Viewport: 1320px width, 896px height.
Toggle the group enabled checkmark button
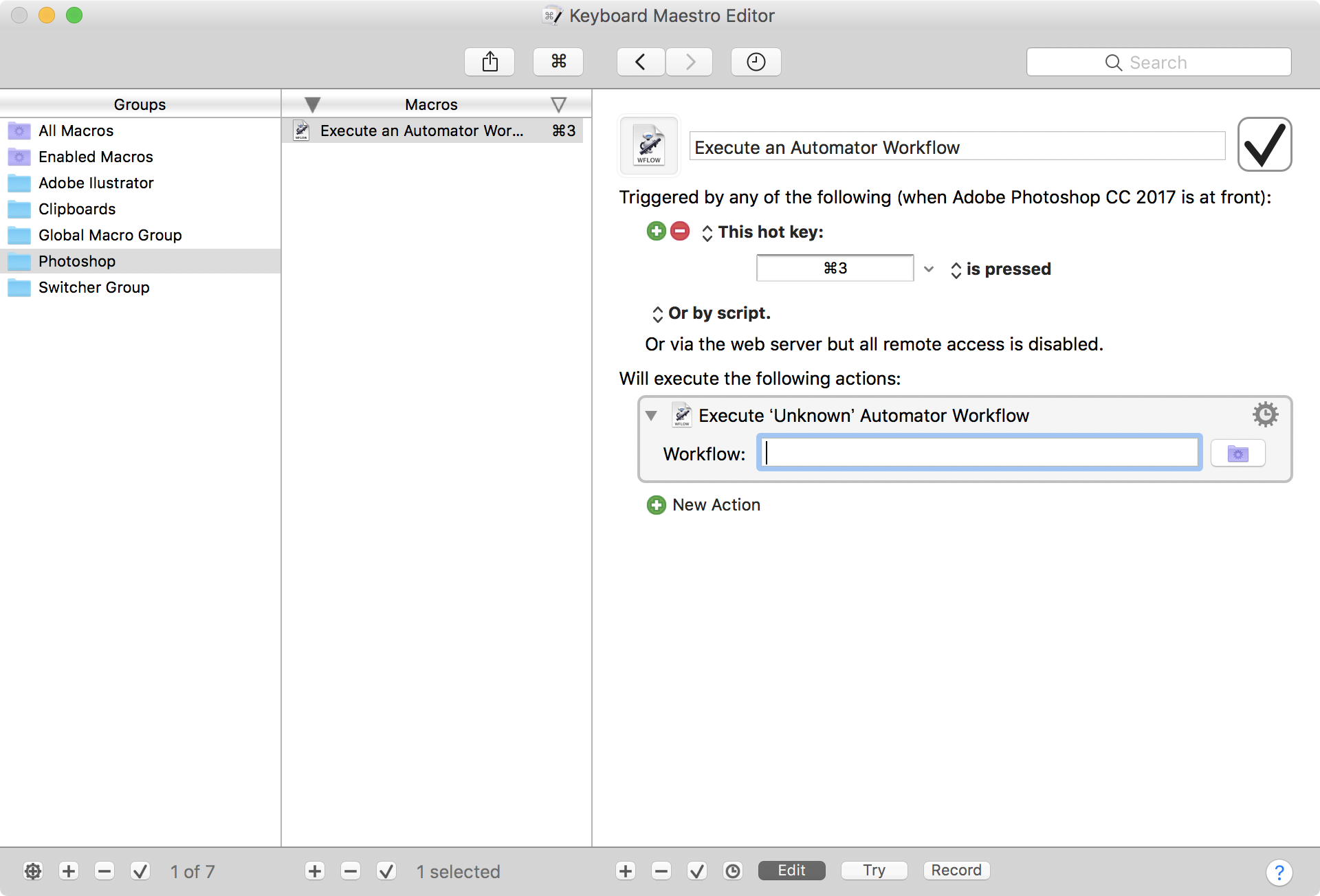pos(140,871)
